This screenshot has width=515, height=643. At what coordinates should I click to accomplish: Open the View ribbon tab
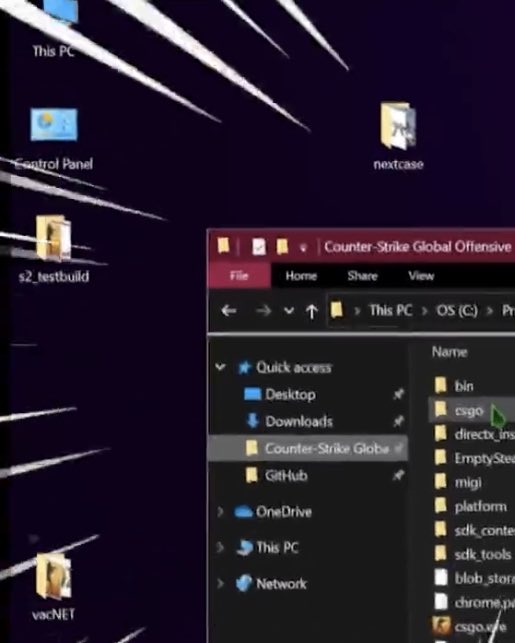coord(421,276)
